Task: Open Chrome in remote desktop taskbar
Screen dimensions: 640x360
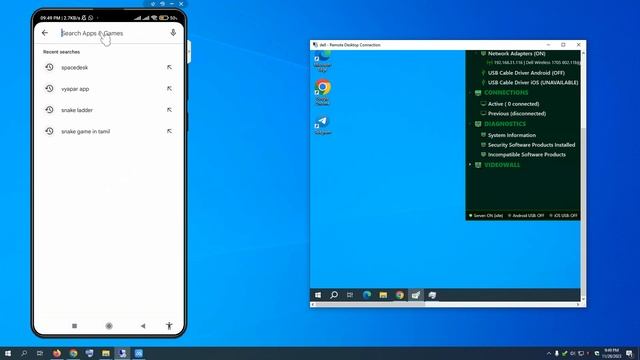Action: pos(399,295)
